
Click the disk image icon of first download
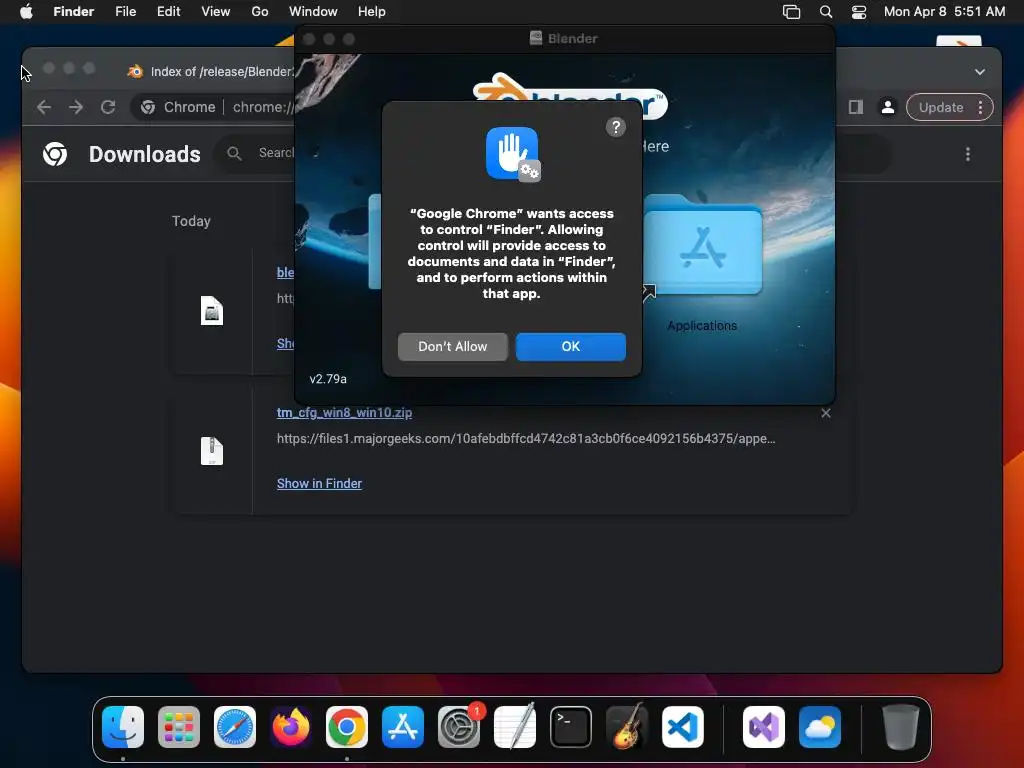tap(212, 311)
